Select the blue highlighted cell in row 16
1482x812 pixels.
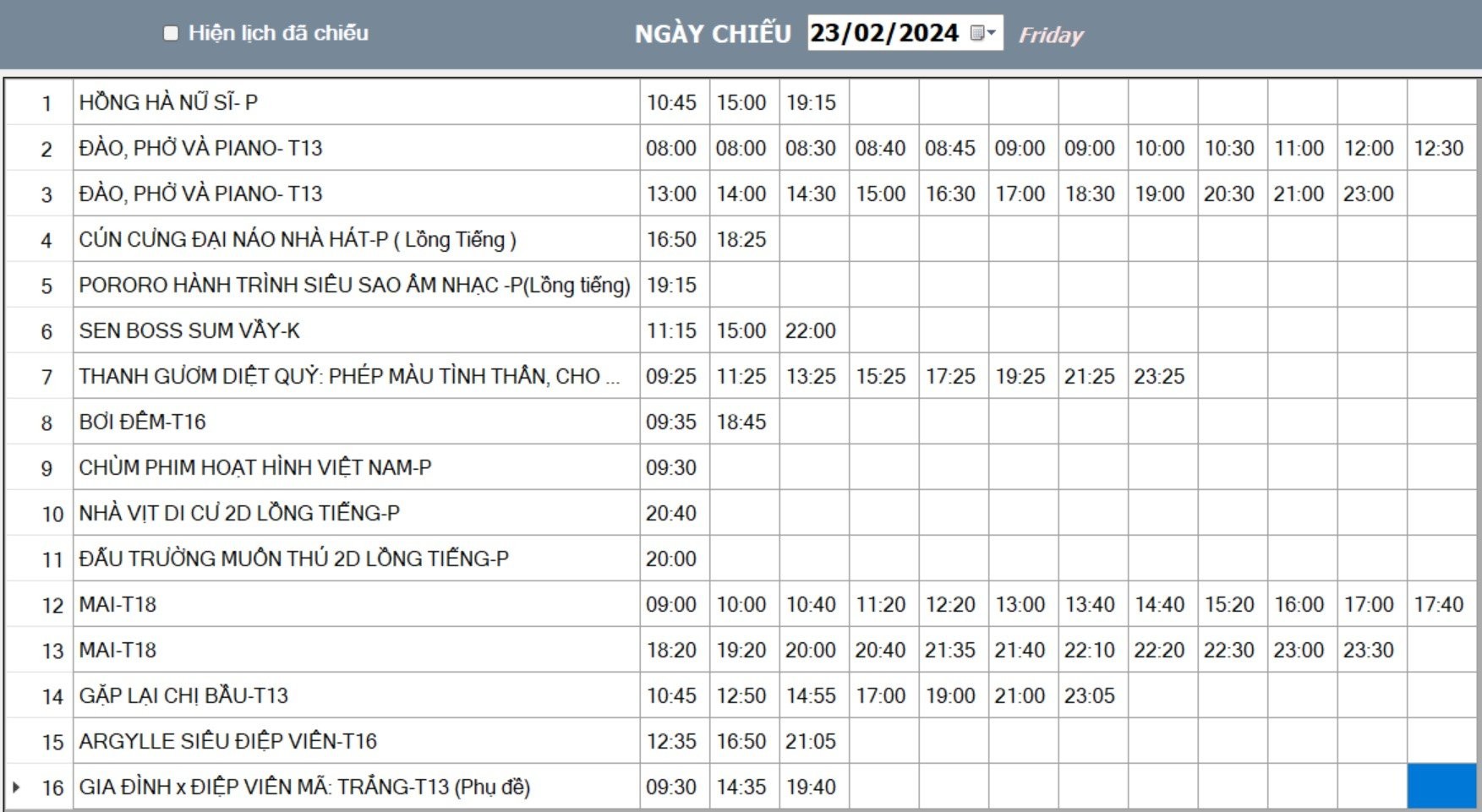pyautogui.click(x=1441, y=787)
